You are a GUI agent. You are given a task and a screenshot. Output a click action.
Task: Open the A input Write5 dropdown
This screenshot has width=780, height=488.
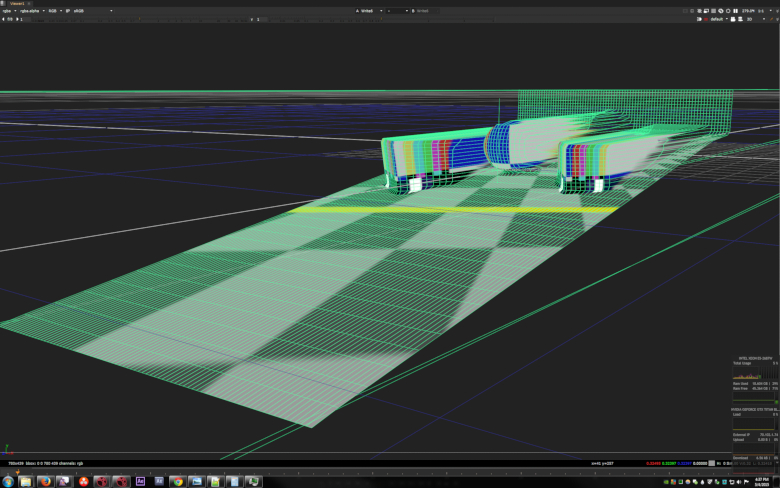[x=370, y=11]
